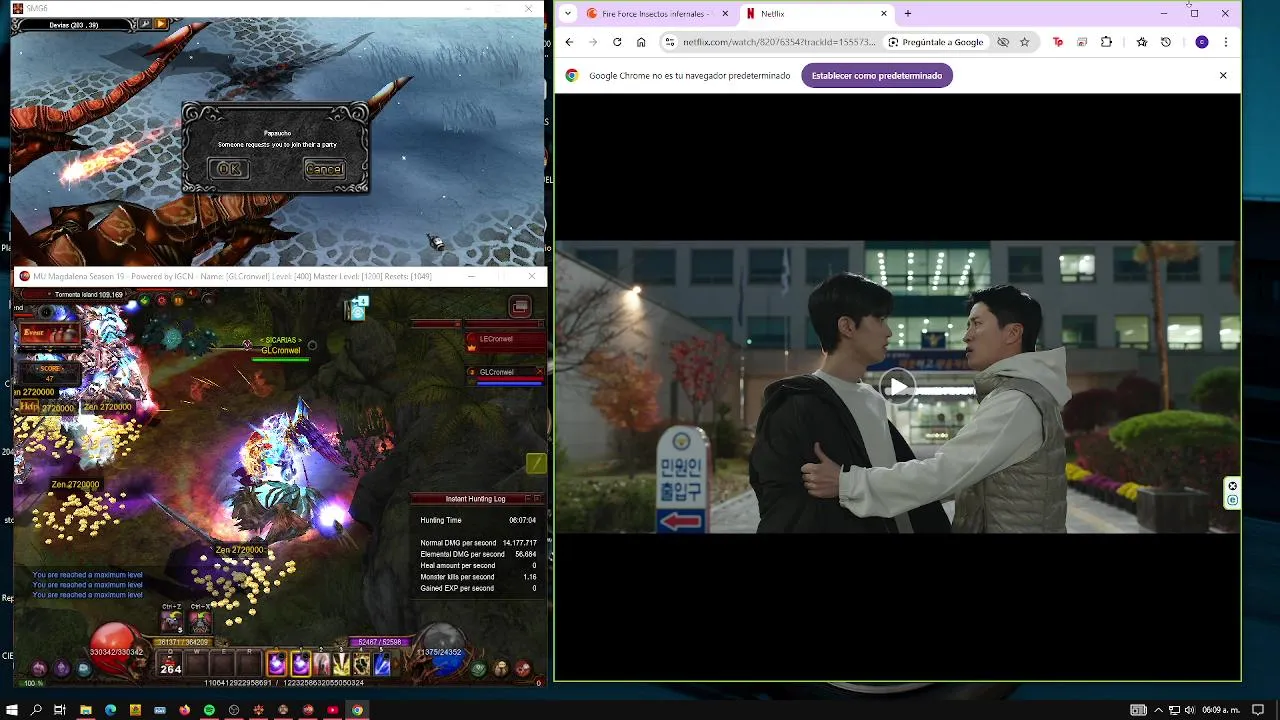Screen dimensions: 1280x720
Task: Reload the Netflix page
Action: (617, 42)
